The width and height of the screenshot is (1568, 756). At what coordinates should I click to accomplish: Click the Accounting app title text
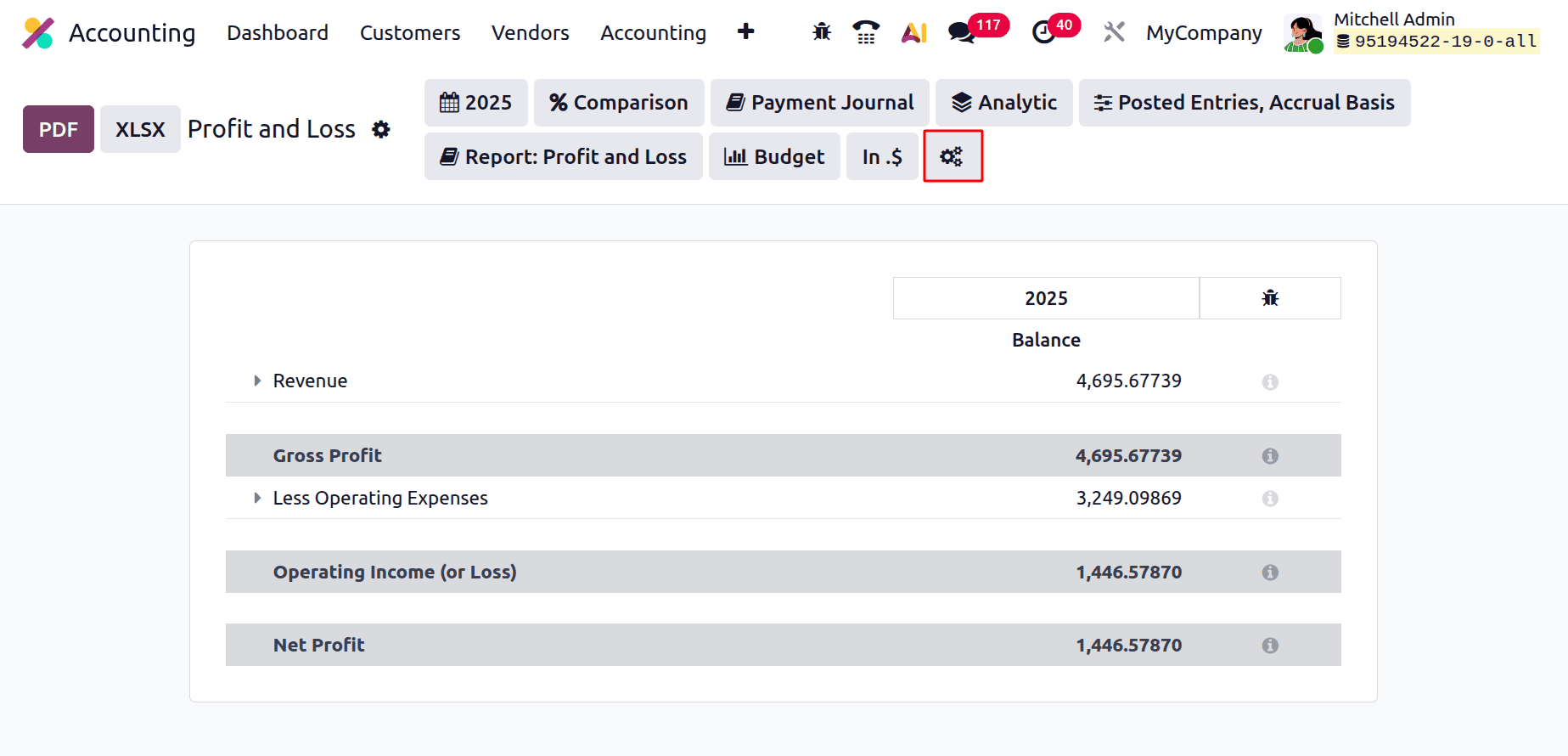point(132,32)
